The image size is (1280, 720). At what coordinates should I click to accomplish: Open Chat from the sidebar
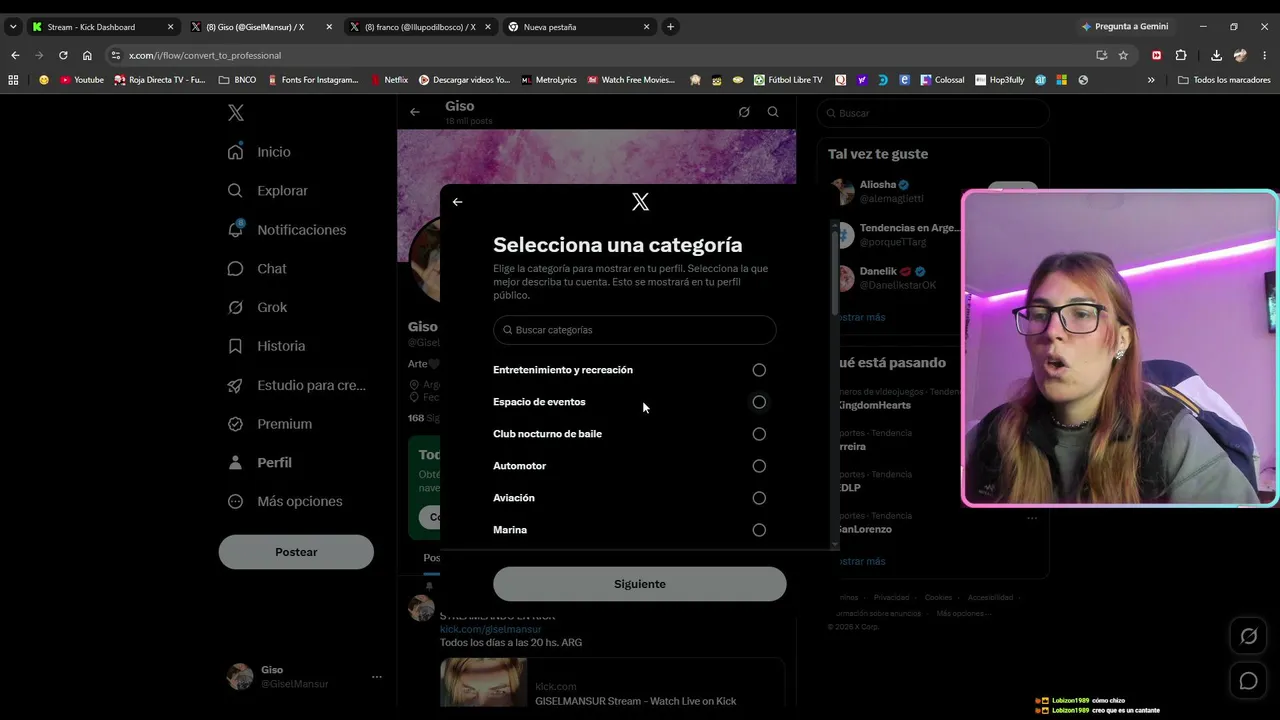257,269
